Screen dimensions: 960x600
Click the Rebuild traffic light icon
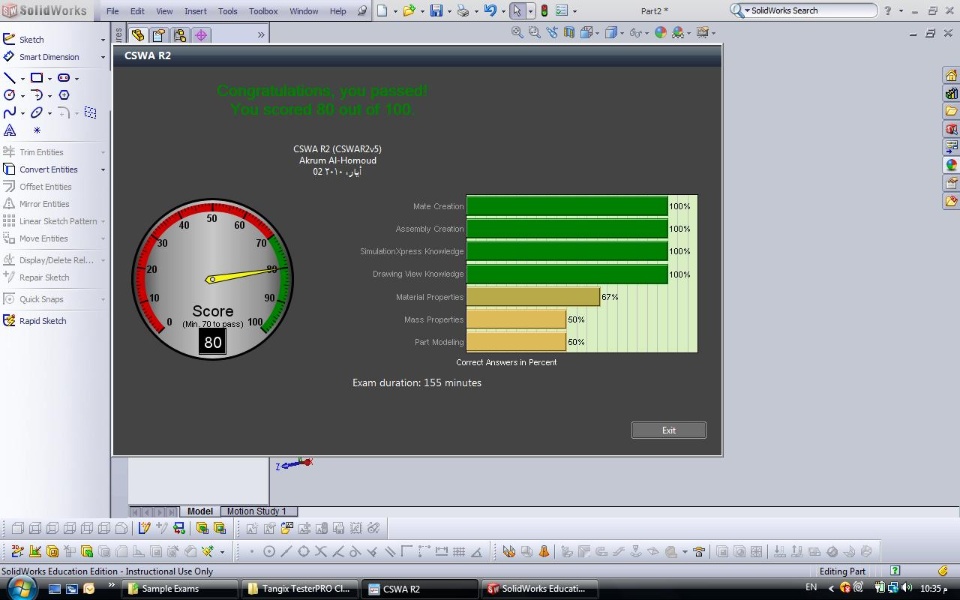click(544, 10)
